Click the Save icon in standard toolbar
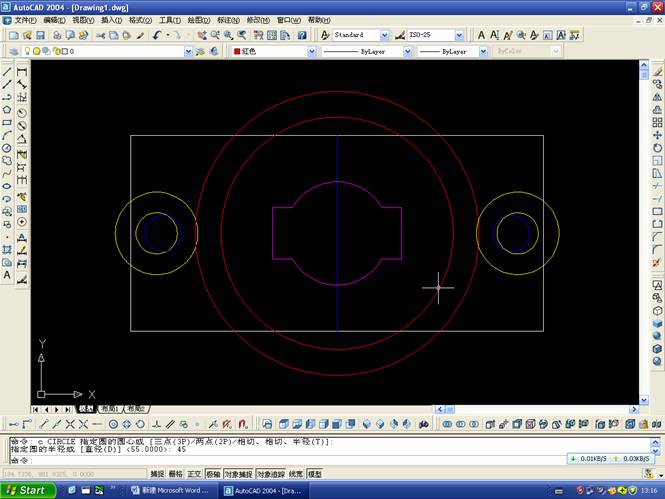665x499 pixels. pos(40,35)
